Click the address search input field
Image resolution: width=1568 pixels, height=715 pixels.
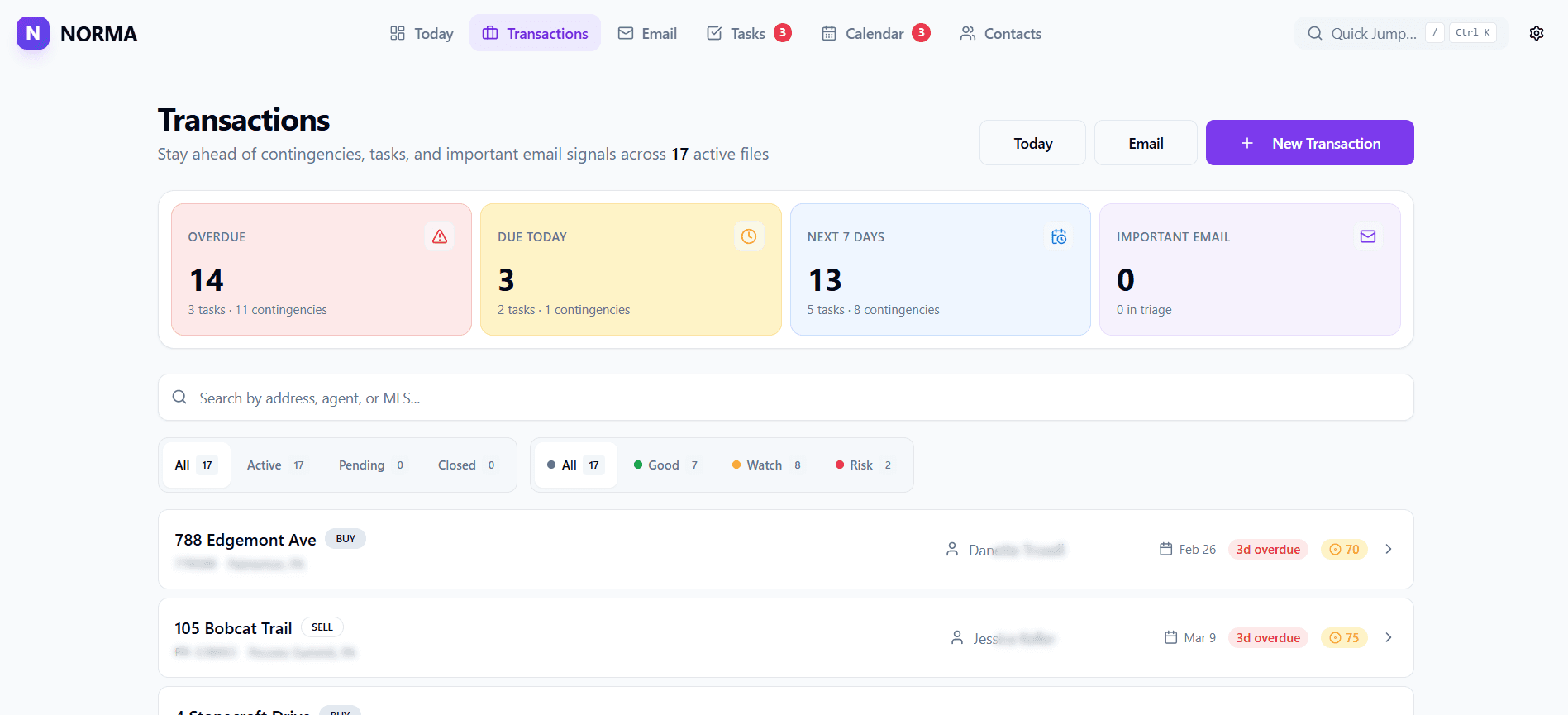tap(785, 398)
